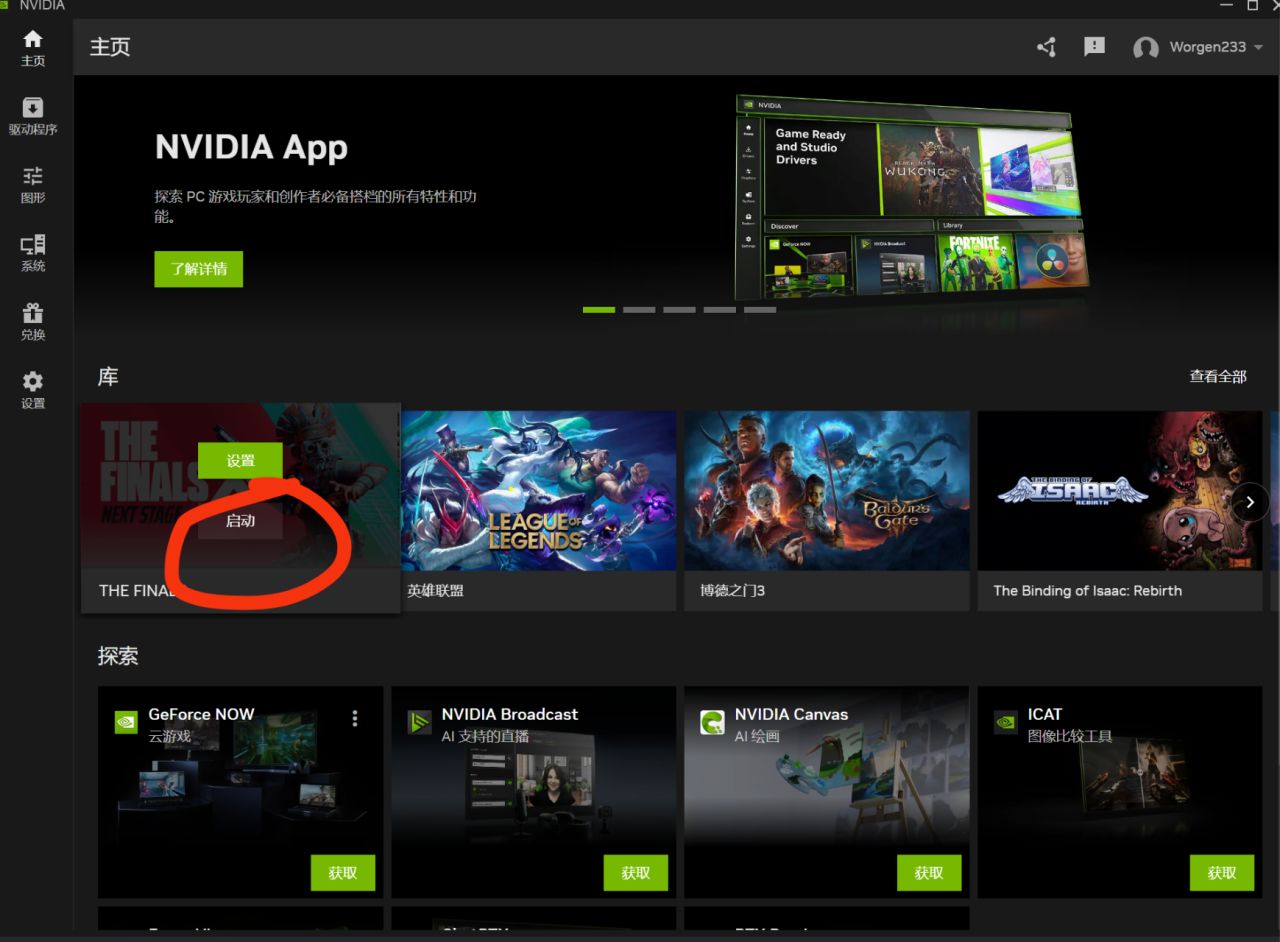Open Baldur's Gate game thumbnail
Viewport: 1280px width, 942px height.
pyautogui.click(x=827, y=491)
